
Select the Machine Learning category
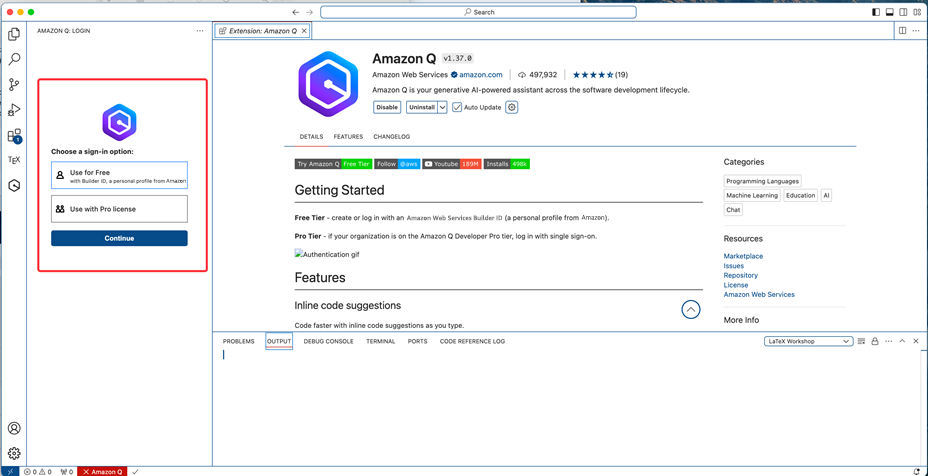point(752,195)
